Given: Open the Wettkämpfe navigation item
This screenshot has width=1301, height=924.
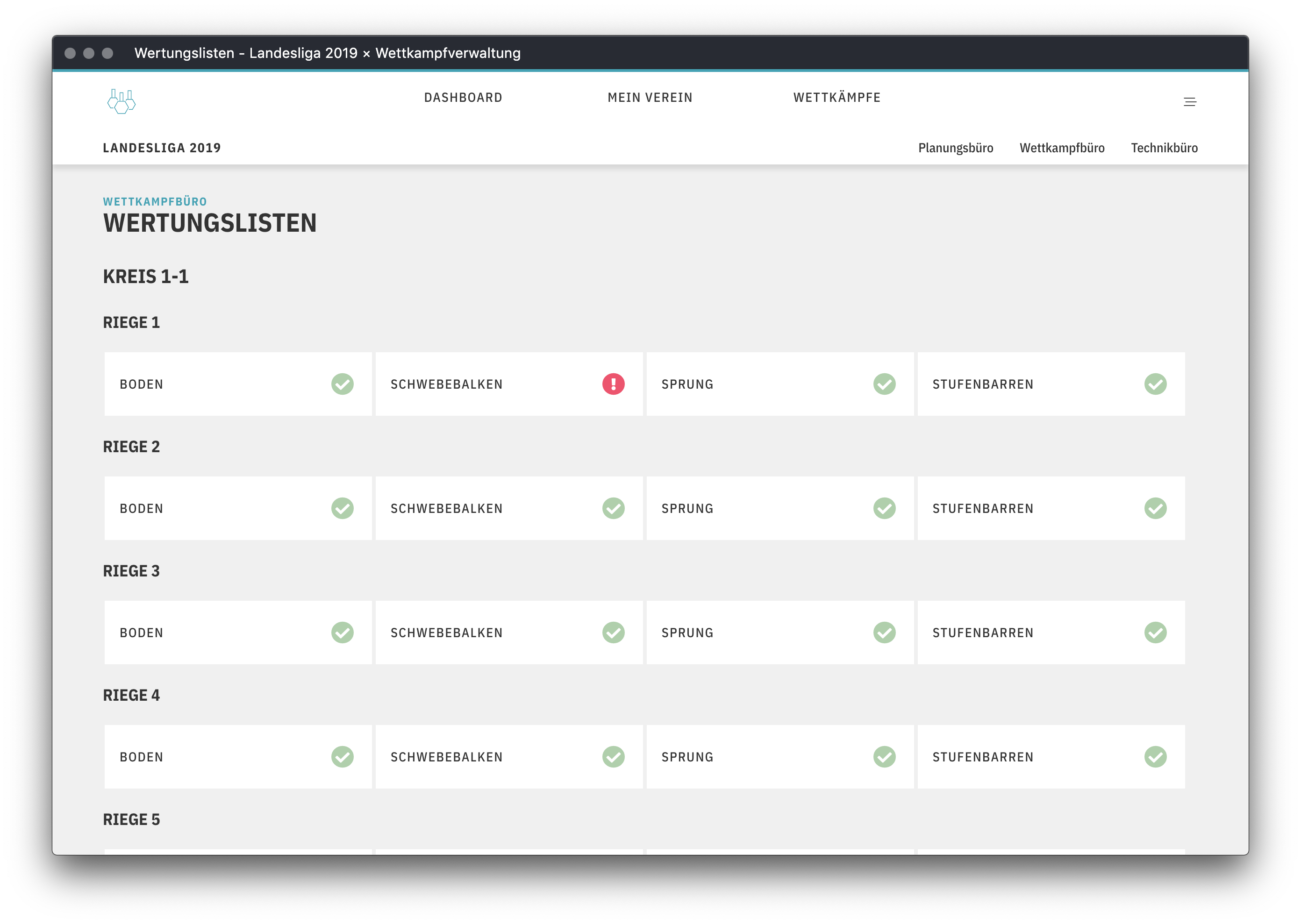Looking at the screenshot, I should tap(836, 98).
